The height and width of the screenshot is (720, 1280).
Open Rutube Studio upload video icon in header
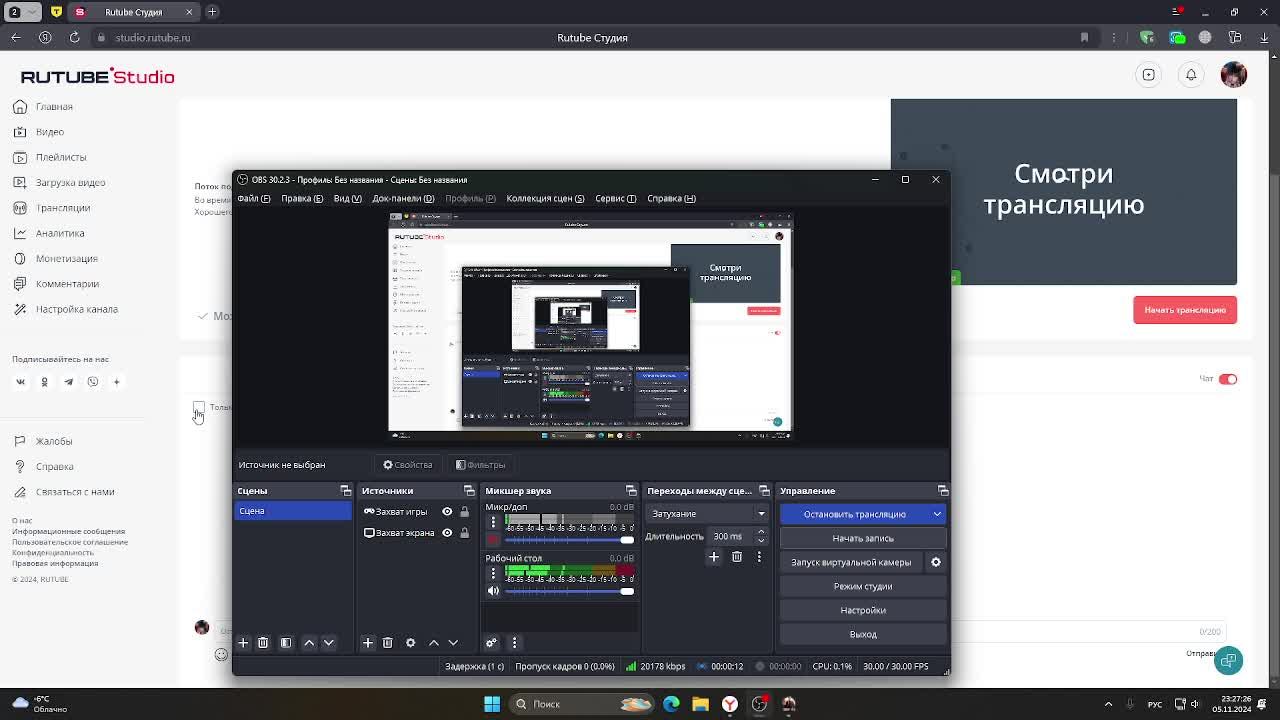(1149, 75)
